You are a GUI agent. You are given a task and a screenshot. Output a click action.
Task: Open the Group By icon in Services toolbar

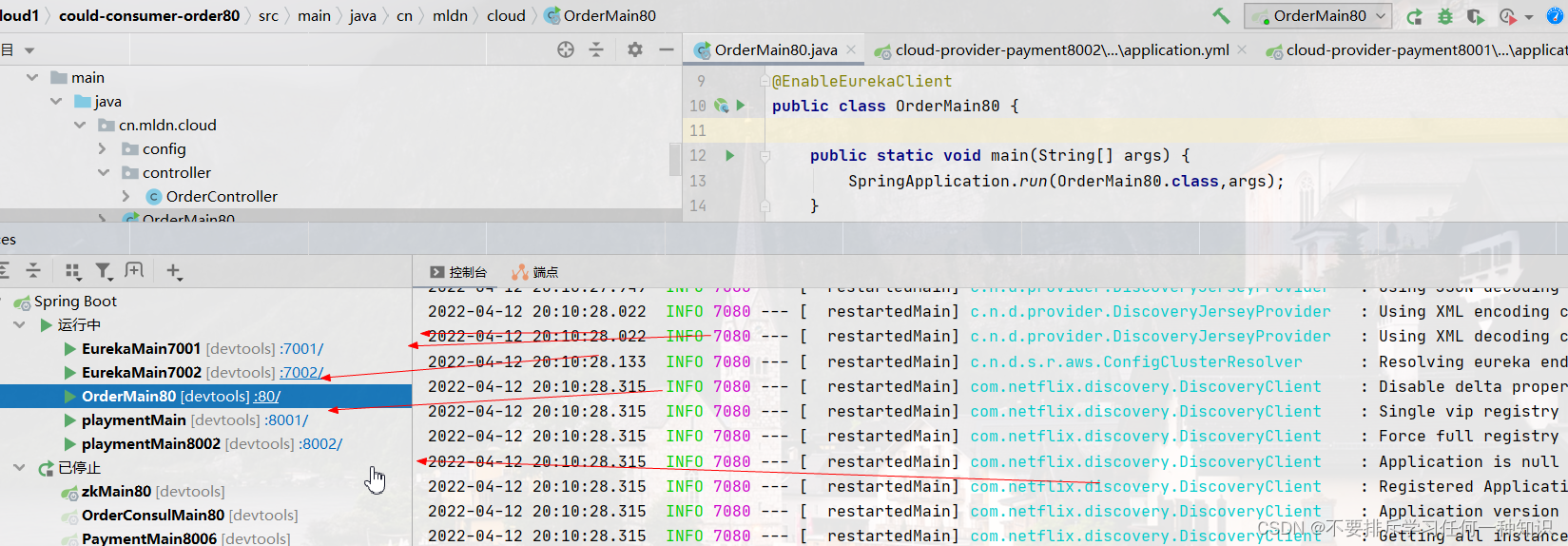point(73,271)
